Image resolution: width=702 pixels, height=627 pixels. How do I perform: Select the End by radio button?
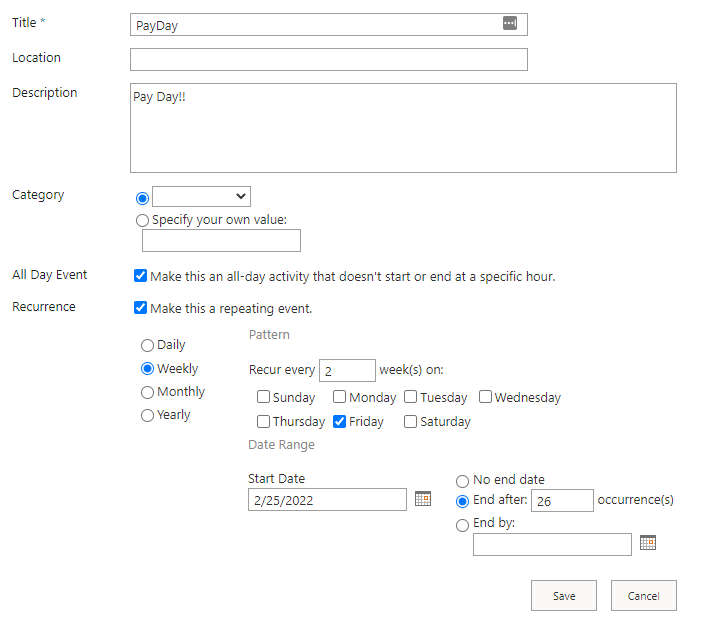[x=462, y=525]
